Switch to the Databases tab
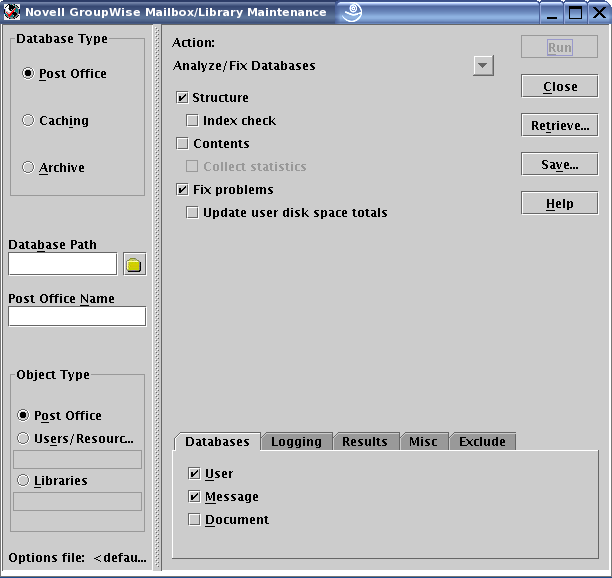This screenshot has width=612, height=578. click(217, 441)
